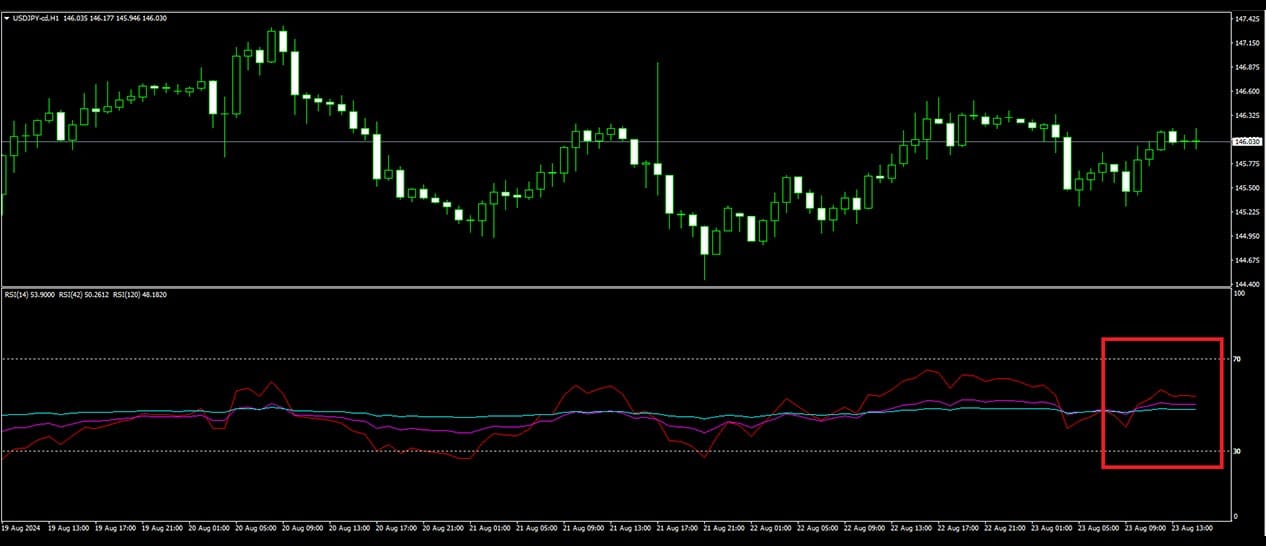The image size is (1266, 546).
Task: Select the RSI(14) 53.9000 indicator label
Action: (x=29, y=296)
